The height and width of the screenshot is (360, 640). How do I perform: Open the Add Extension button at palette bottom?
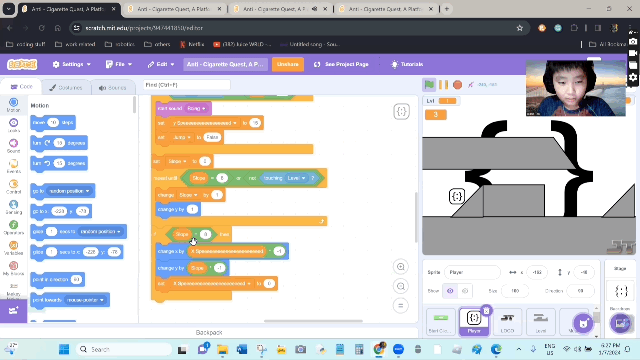pos(13,311)
